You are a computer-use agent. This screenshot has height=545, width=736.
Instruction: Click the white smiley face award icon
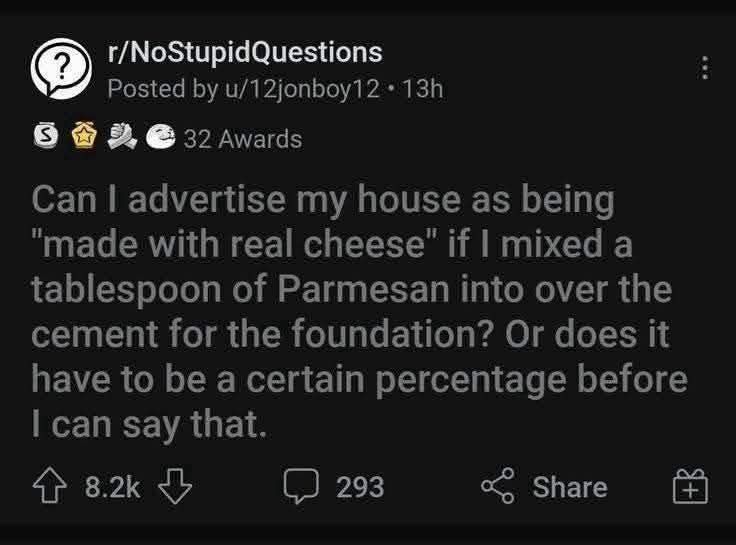point(158,138)
